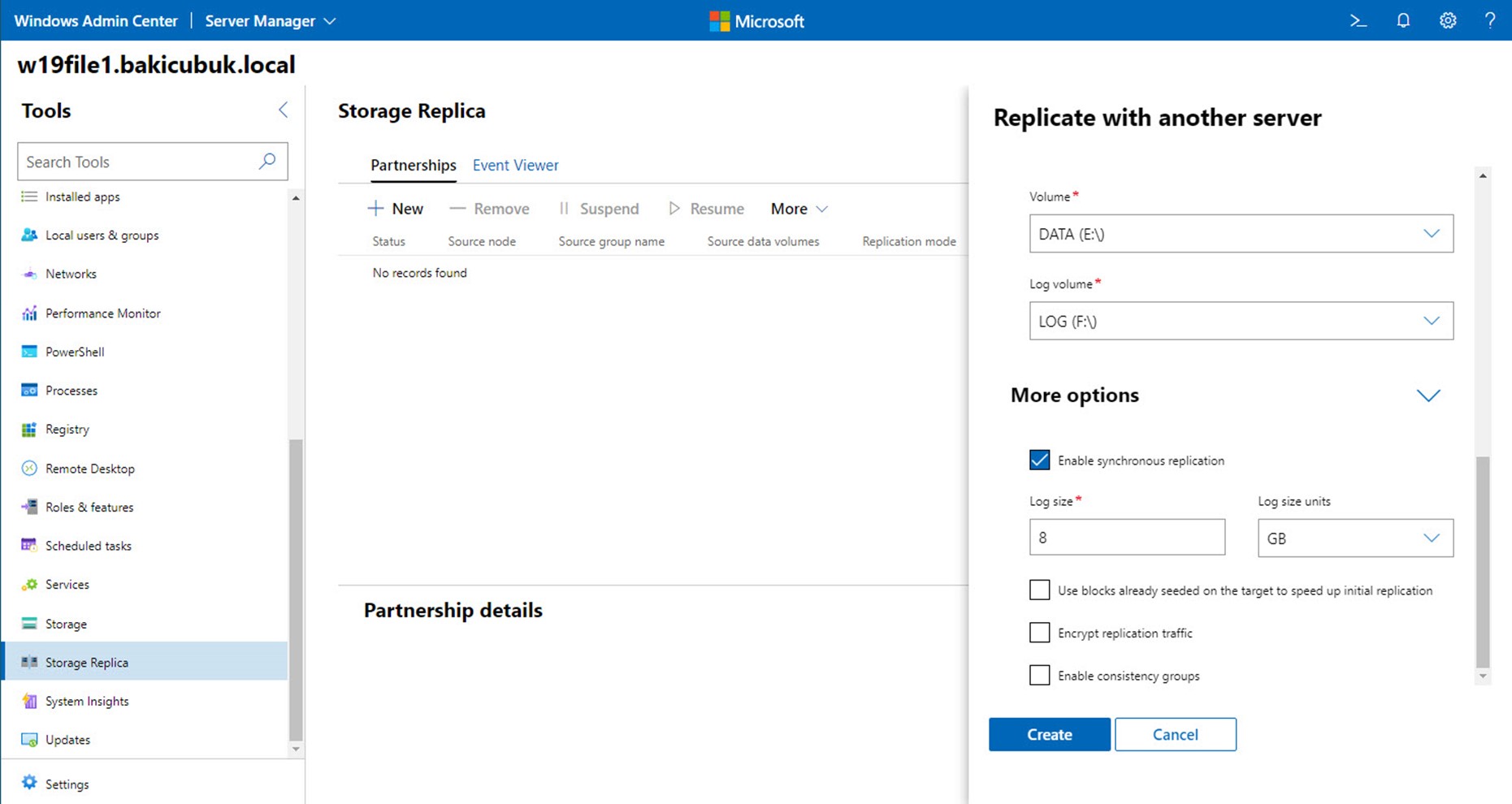Click replicate panel scrollbar thumb

[1483, 562]
